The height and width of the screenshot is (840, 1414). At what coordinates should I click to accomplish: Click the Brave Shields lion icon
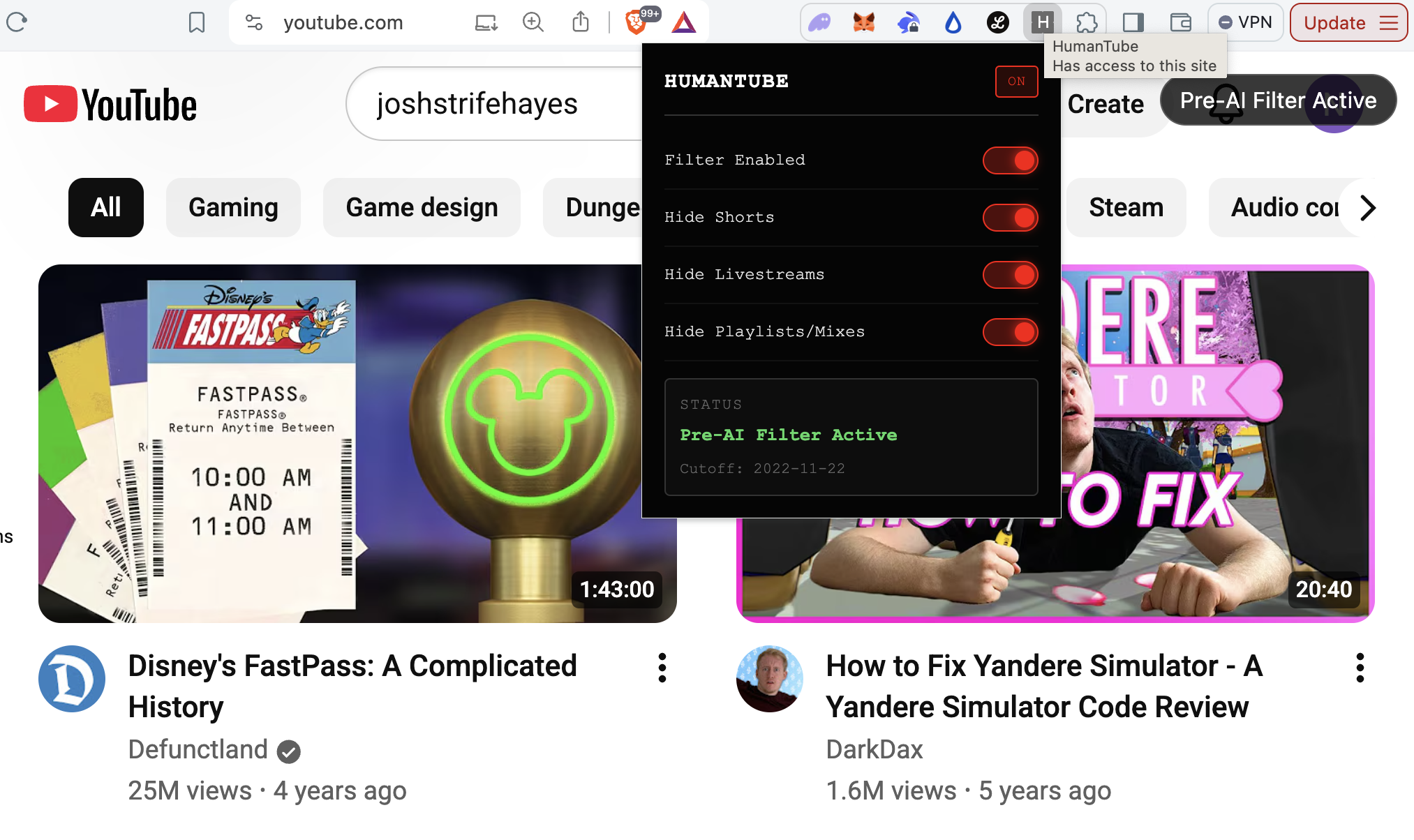pos(635,22)
